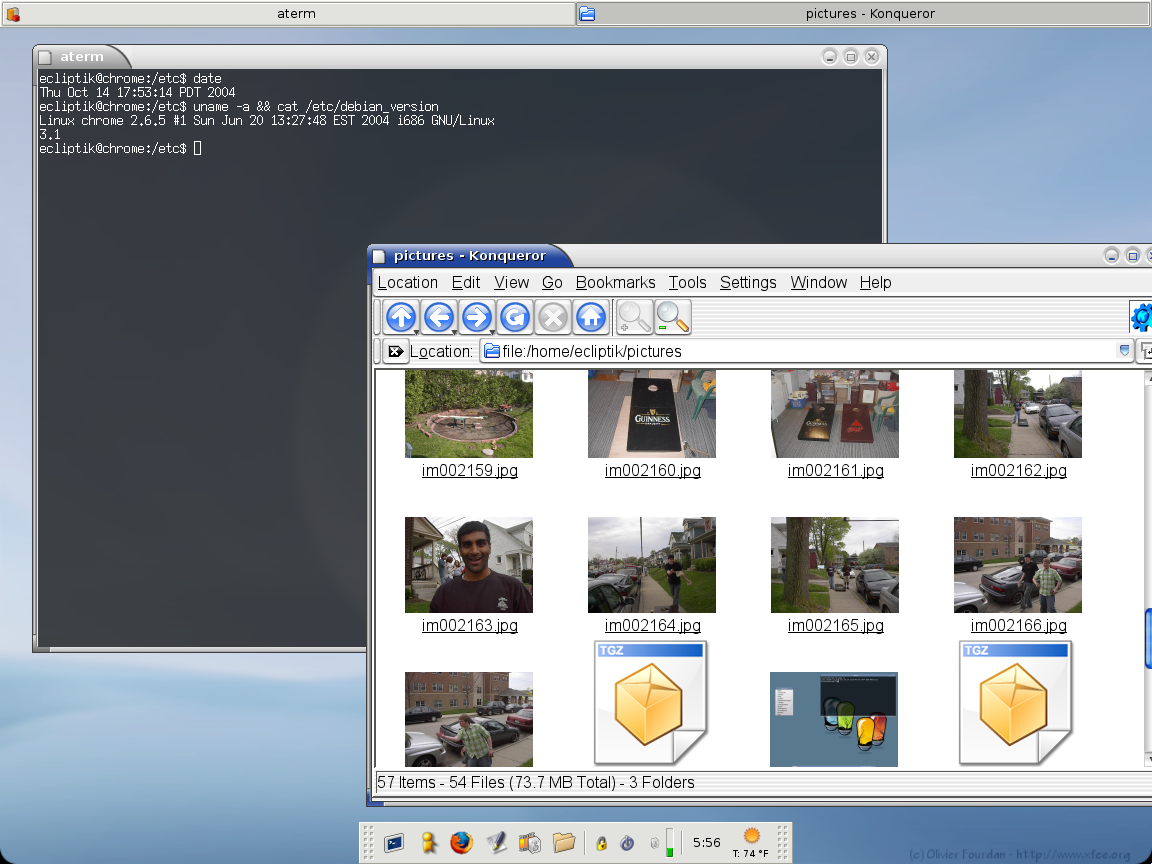This screenshot has height=864, width=1152.
Task: Open the terminal launcher in the panel
Action: click(x=393, y=842)
